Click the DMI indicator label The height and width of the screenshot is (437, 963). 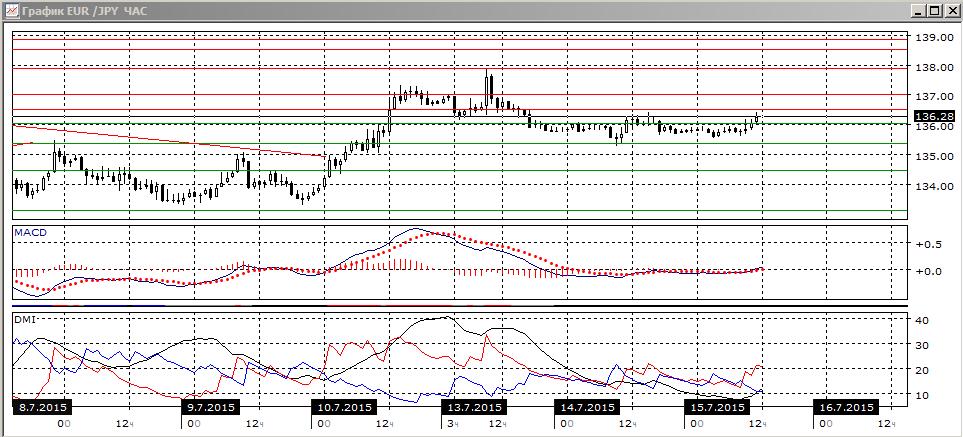pyautogui.click(x=25, y=319)
